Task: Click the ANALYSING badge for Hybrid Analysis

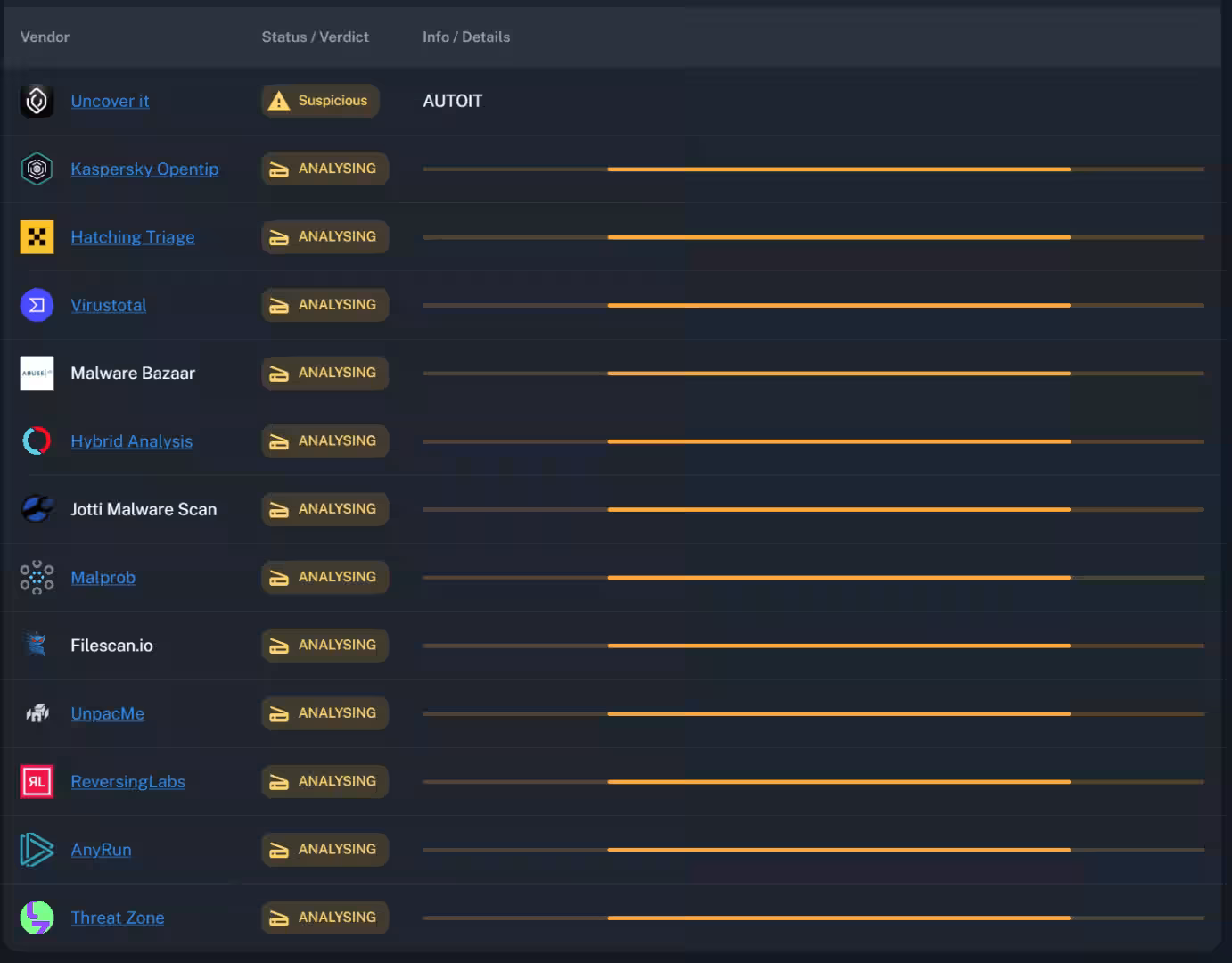Action: coord(324,441)
